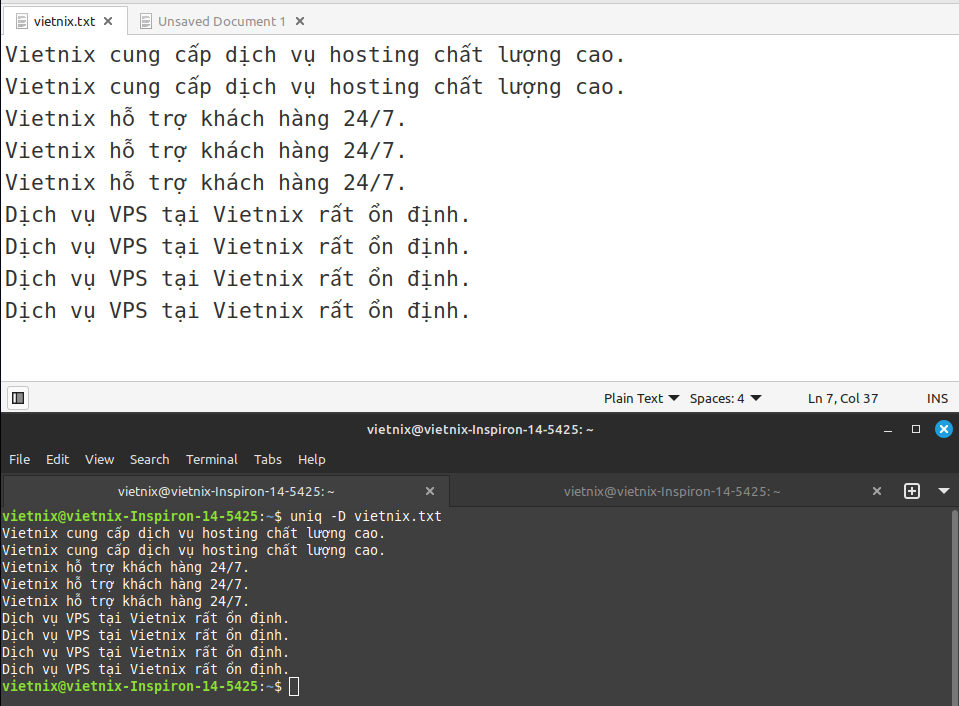Viewport: 959px width, 706px height.
Task: Close the first terminal tab
Action: click(430, 491)
